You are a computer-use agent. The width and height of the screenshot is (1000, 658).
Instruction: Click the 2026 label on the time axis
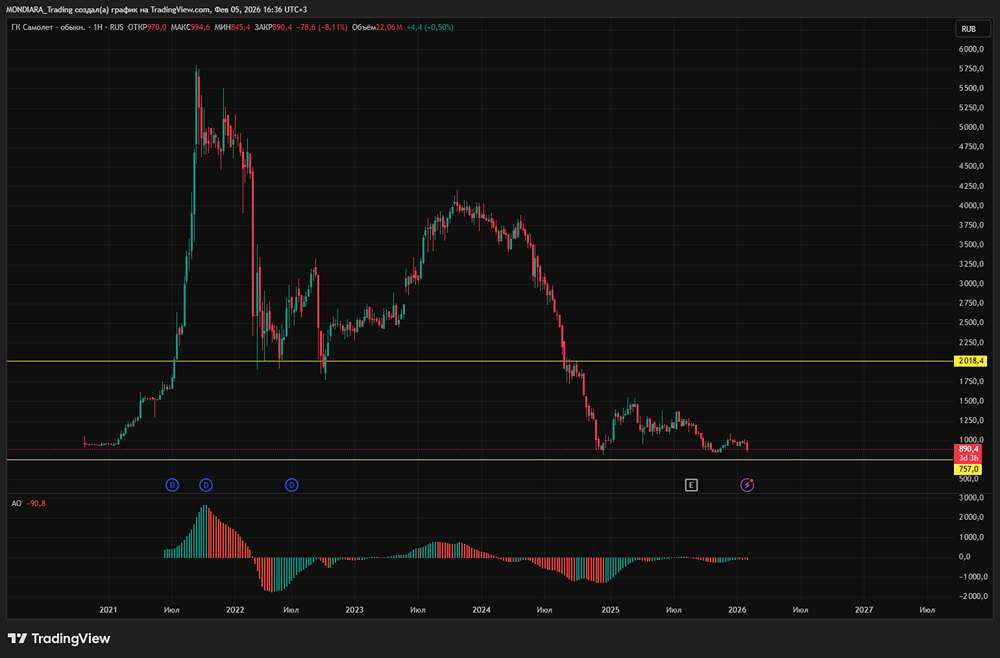click(x=737, y=610)
